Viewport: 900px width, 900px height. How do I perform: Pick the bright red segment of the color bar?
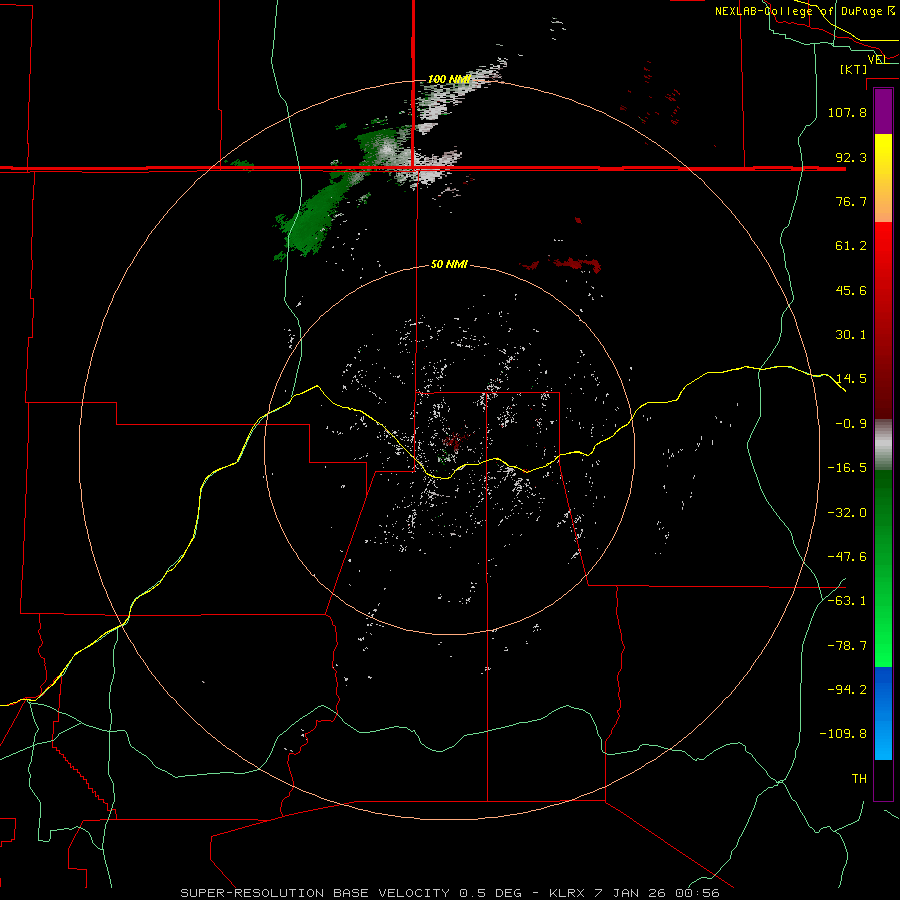[x=883, y=253]
